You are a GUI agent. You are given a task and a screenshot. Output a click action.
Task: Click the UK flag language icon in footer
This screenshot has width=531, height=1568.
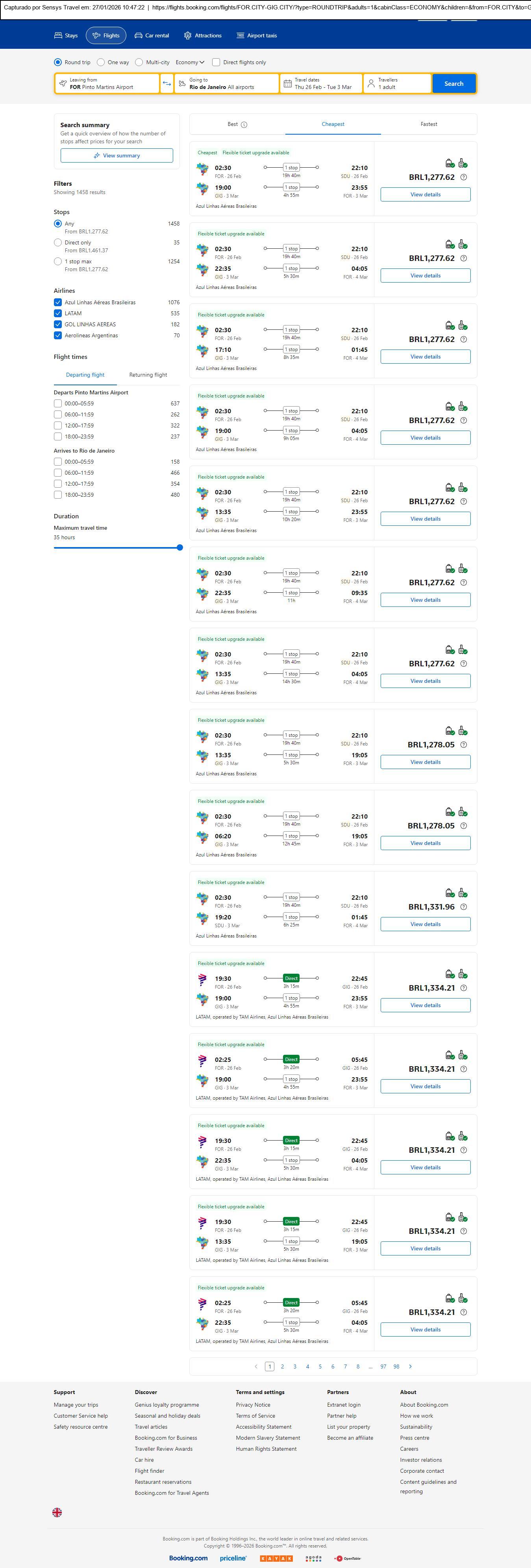[x=57, y=1512]
